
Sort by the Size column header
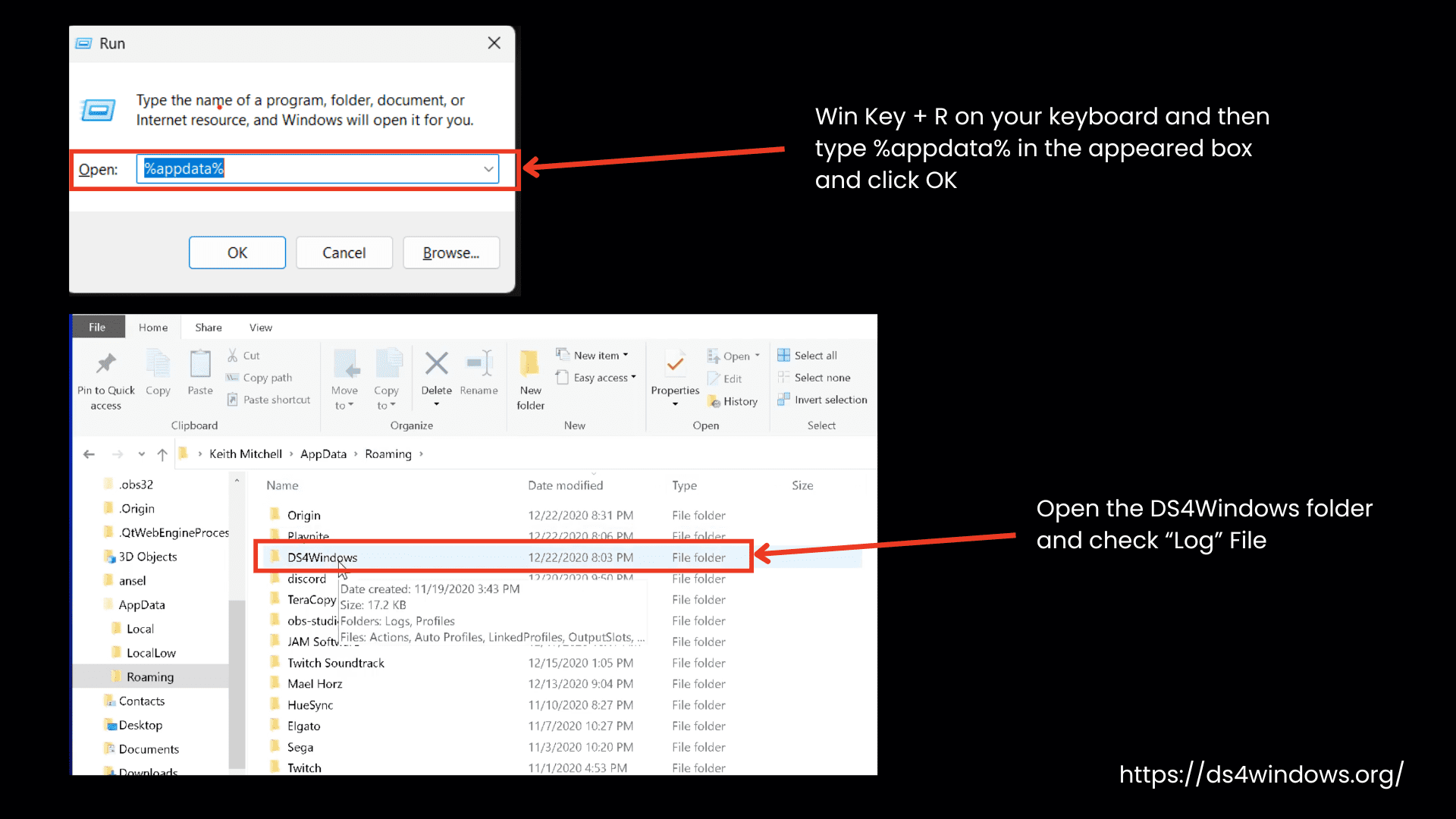pyautogui.click(x=802, y=485)
